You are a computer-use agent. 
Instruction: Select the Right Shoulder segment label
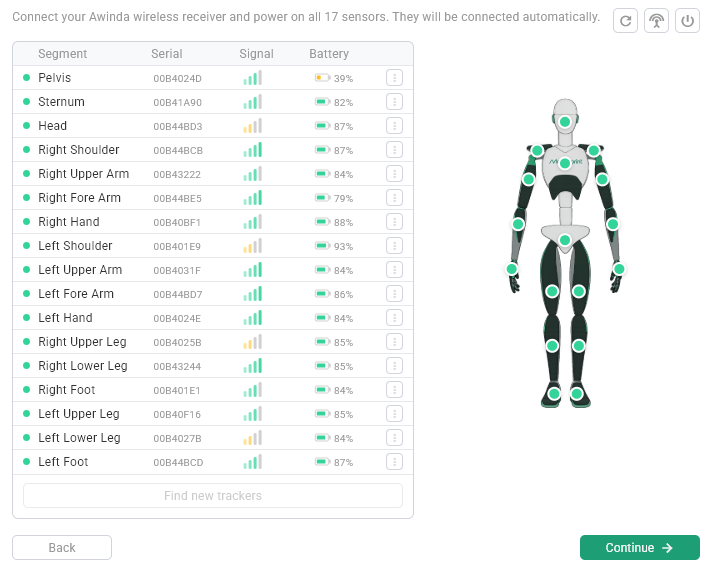pos(79,150)
